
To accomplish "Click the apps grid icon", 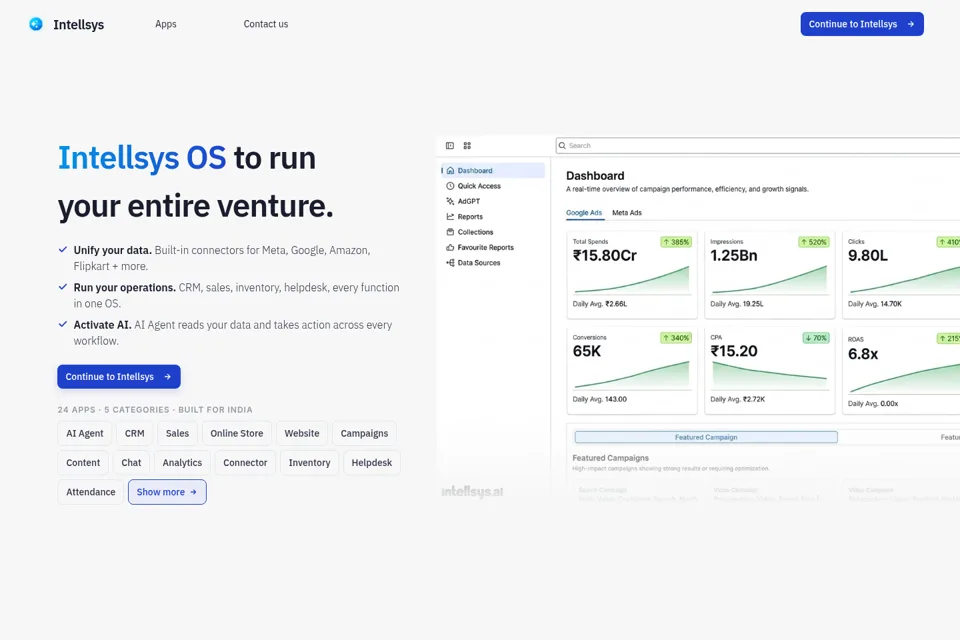I will tap(467, 146).
